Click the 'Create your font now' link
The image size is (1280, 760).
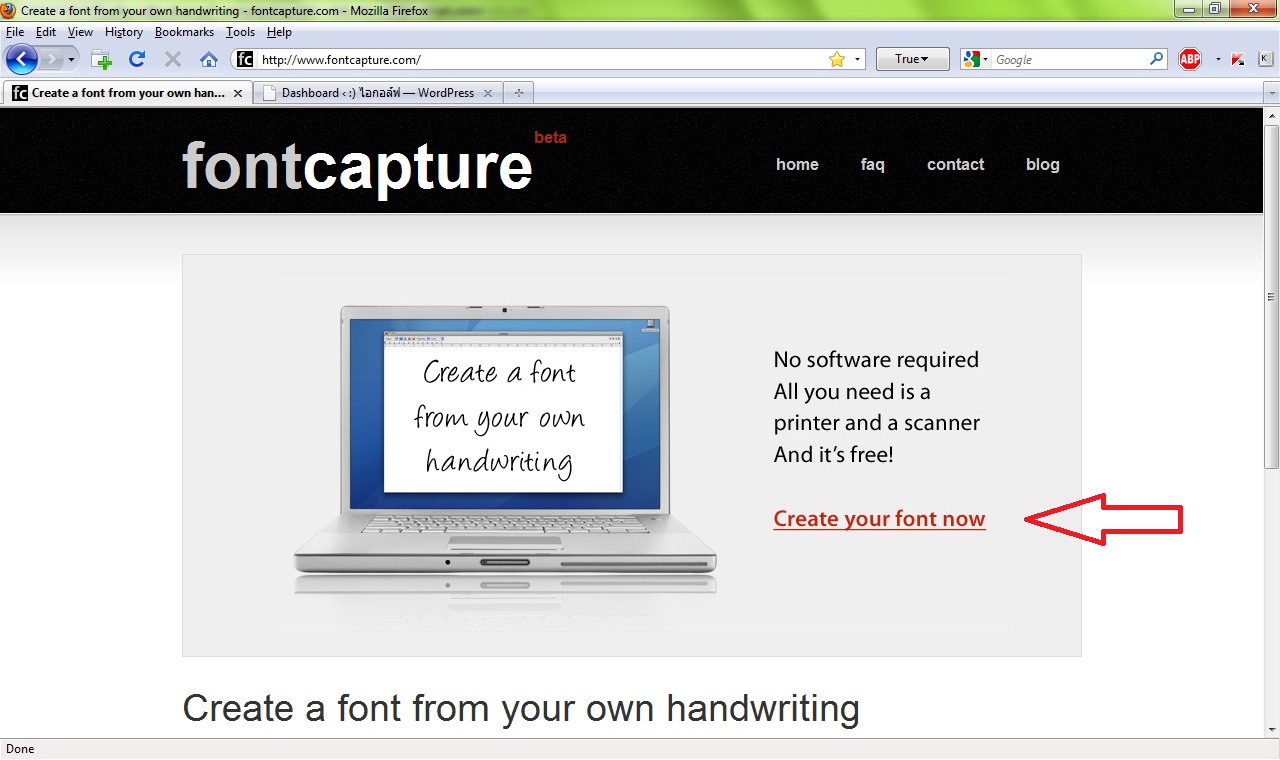tap(879, 519)
